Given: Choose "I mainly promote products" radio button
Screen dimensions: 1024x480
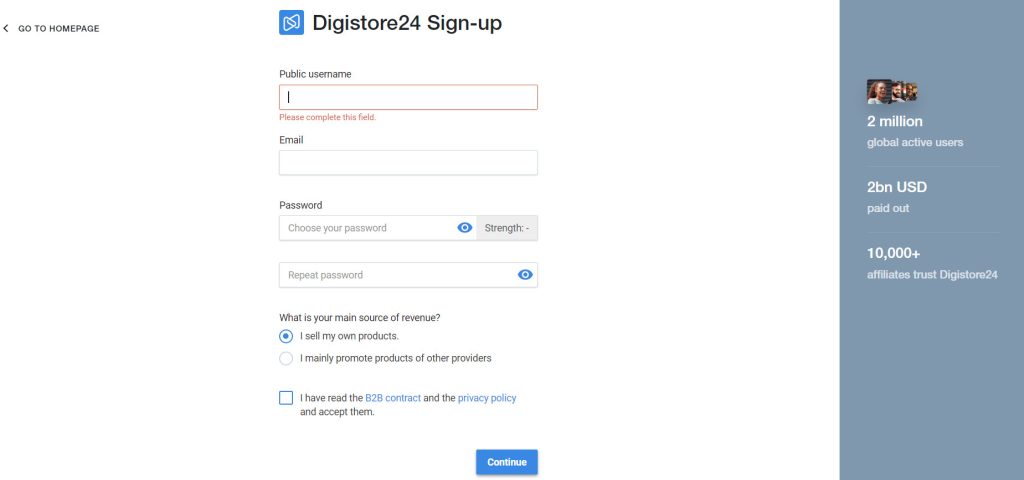Looking at the screenshot, I should pos(287,358).
